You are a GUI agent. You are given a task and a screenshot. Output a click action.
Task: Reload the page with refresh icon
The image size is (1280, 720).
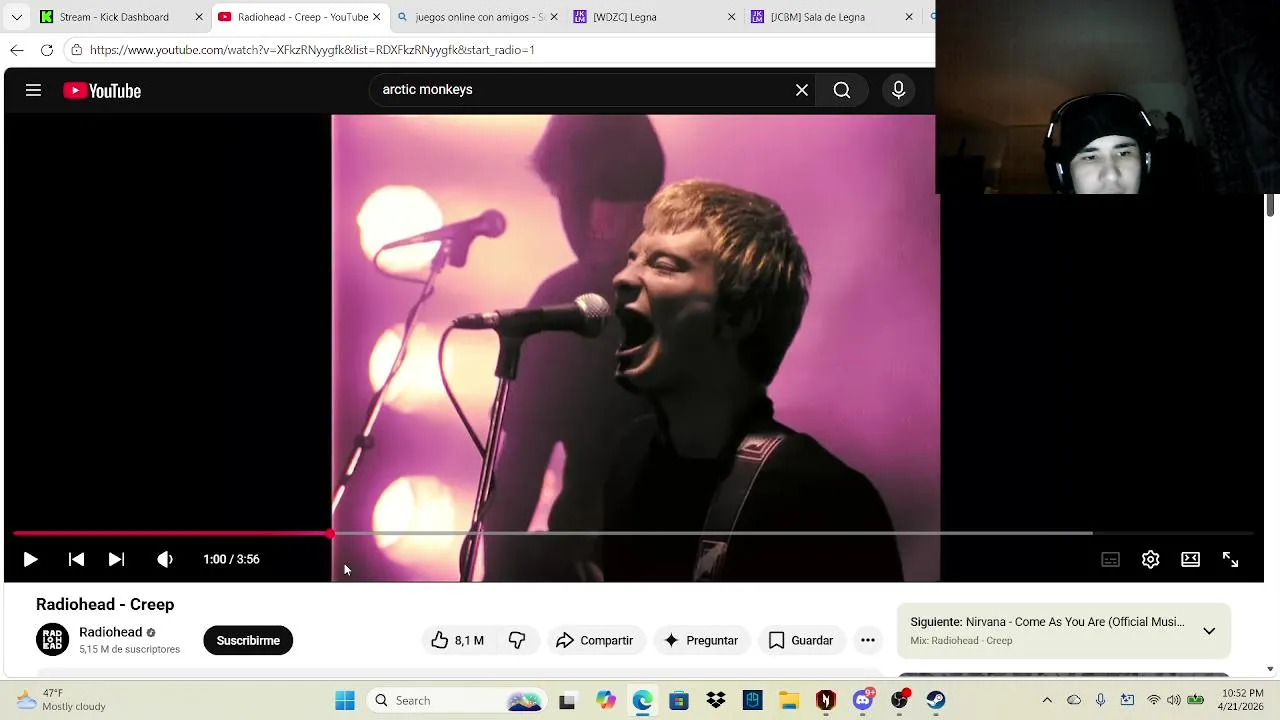click(x=47, y=50)
